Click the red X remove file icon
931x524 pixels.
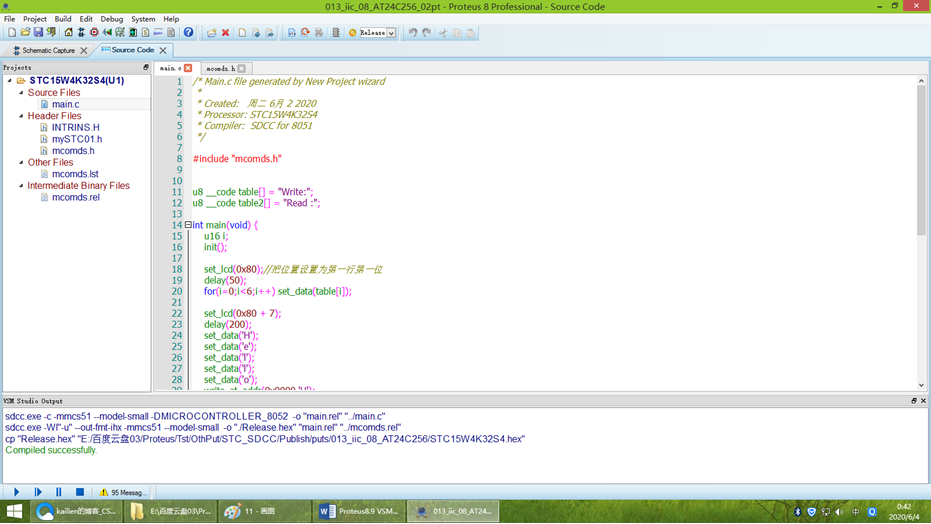pyautogui.click(x=226, y=33)
